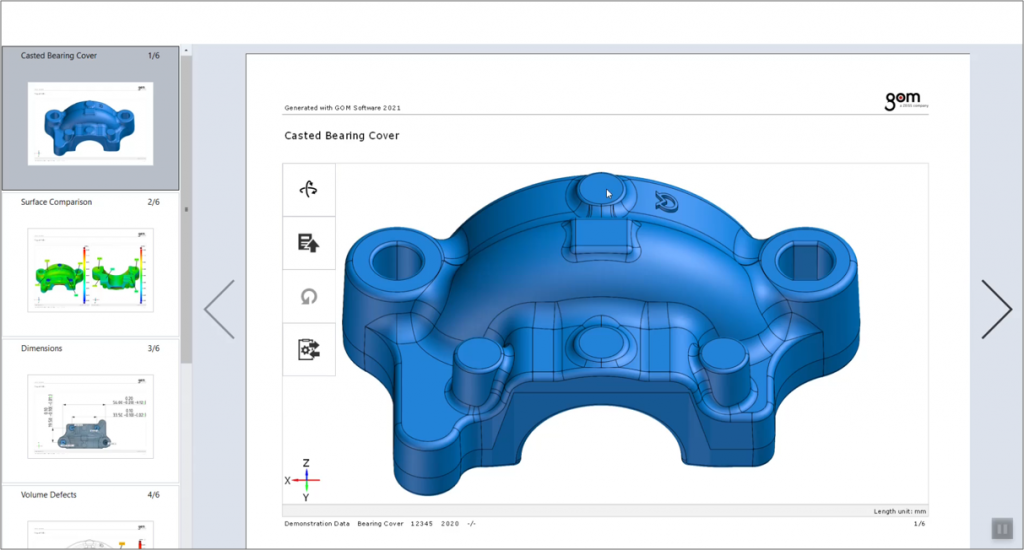This screenshot has height=550, width=1024.
Task: Go to the next report page arrow
Action: point(997,309)
